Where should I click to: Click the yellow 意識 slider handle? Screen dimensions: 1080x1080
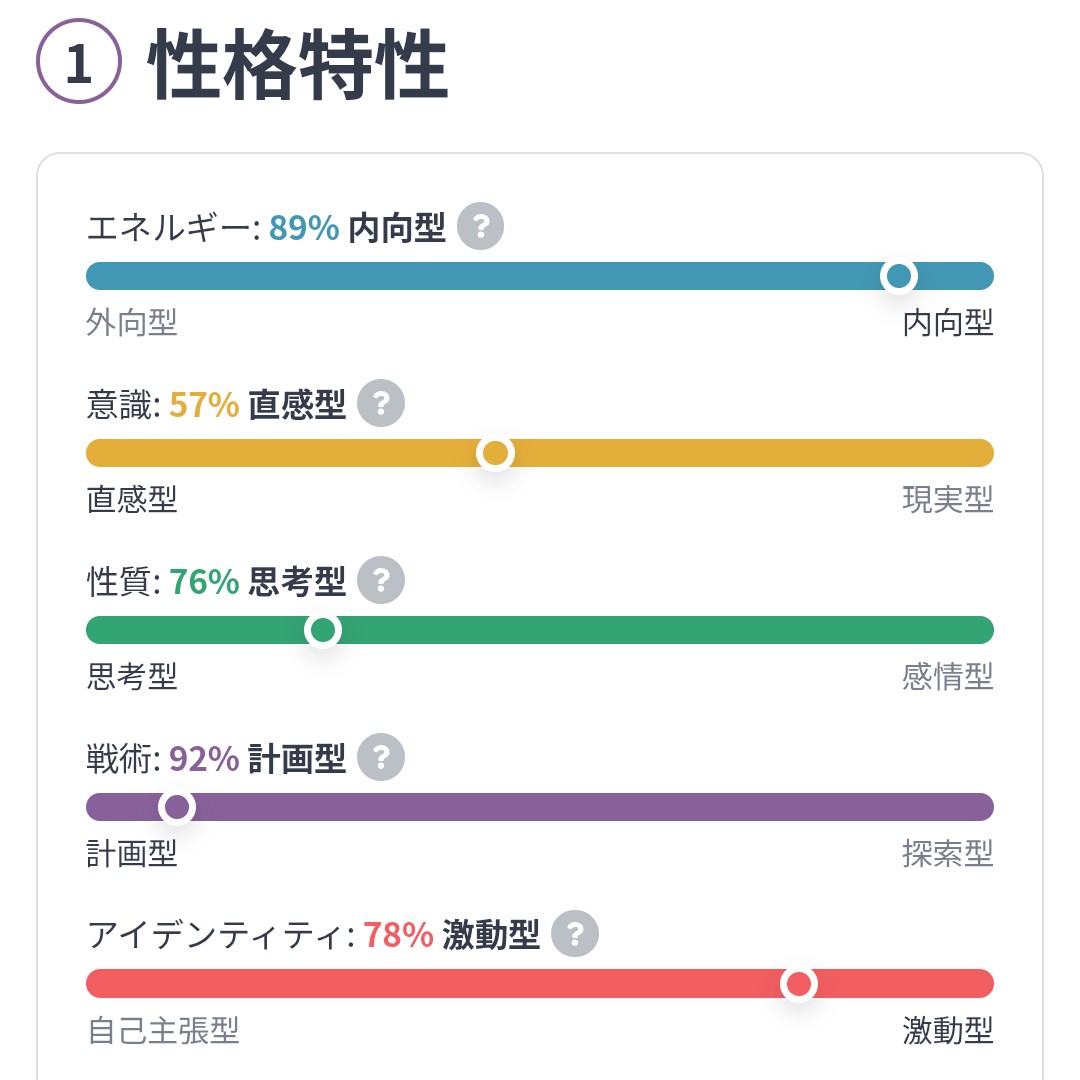495,453
